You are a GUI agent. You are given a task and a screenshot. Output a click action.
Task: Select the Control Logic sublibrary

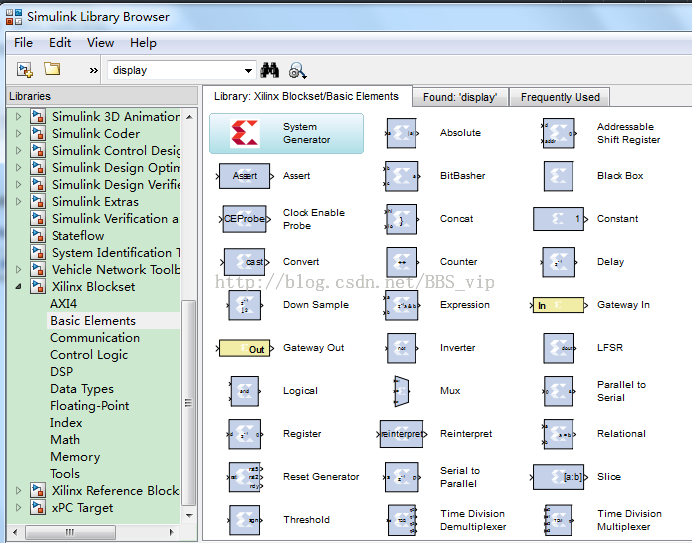(89, 355)
